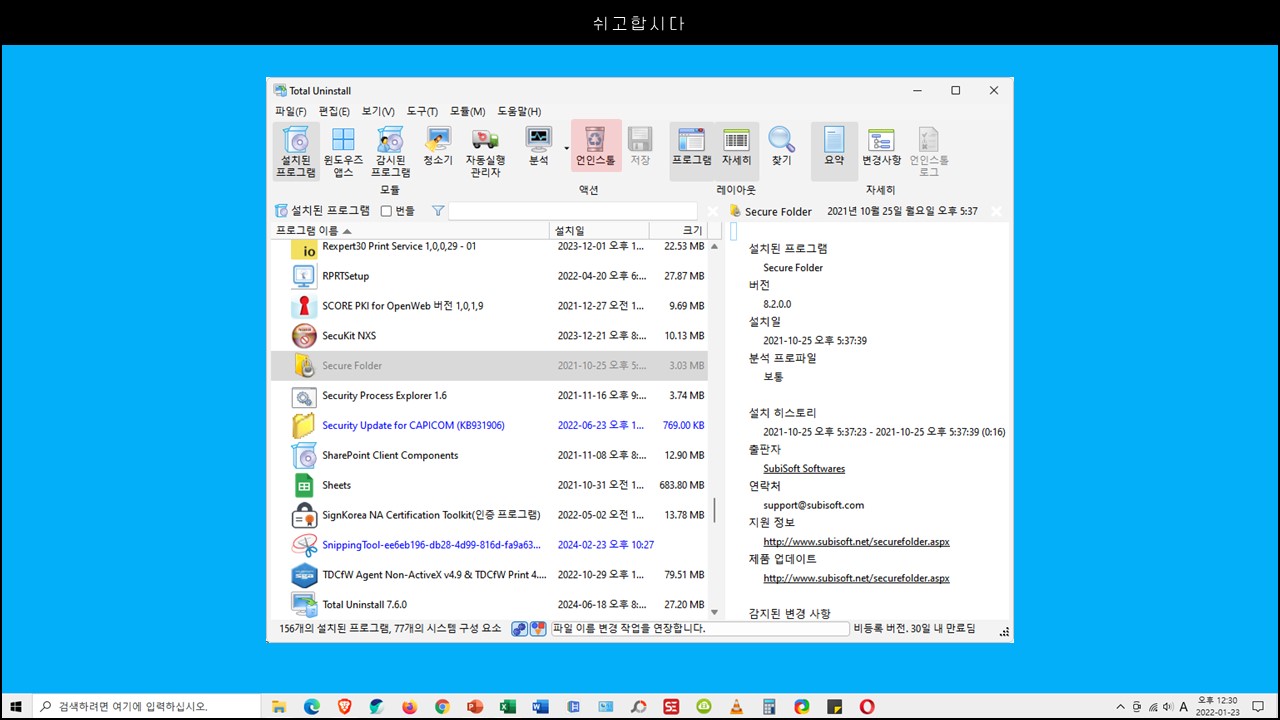Select SignKorea NA Certification Toolkit row
Viewport: 1280px width, 720px height.
point(489,515)
